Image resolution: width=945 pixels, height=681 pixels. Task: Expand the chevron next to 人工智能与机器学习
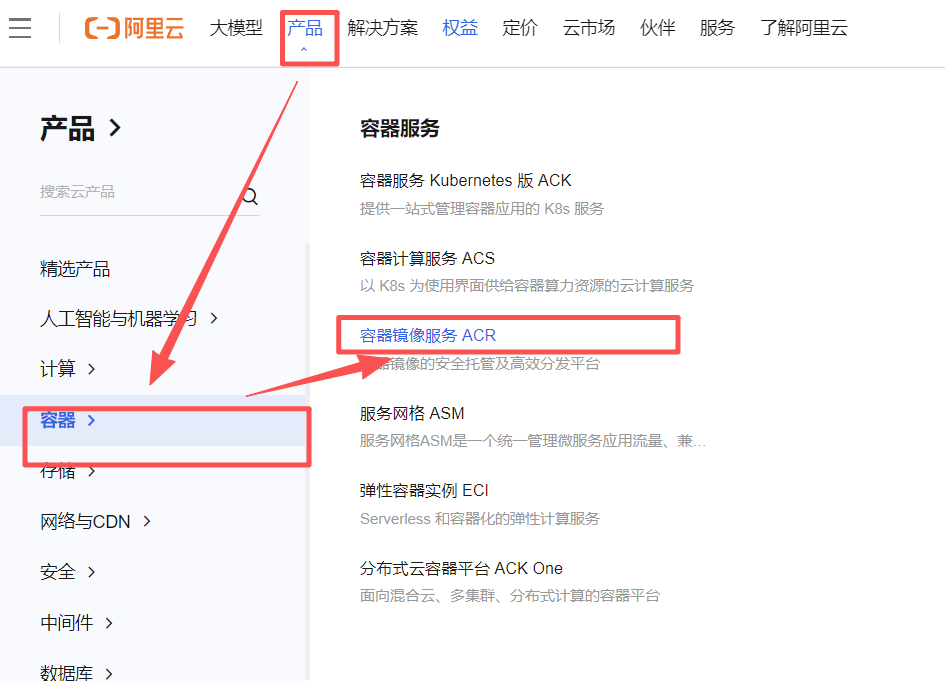pos(214,318)
